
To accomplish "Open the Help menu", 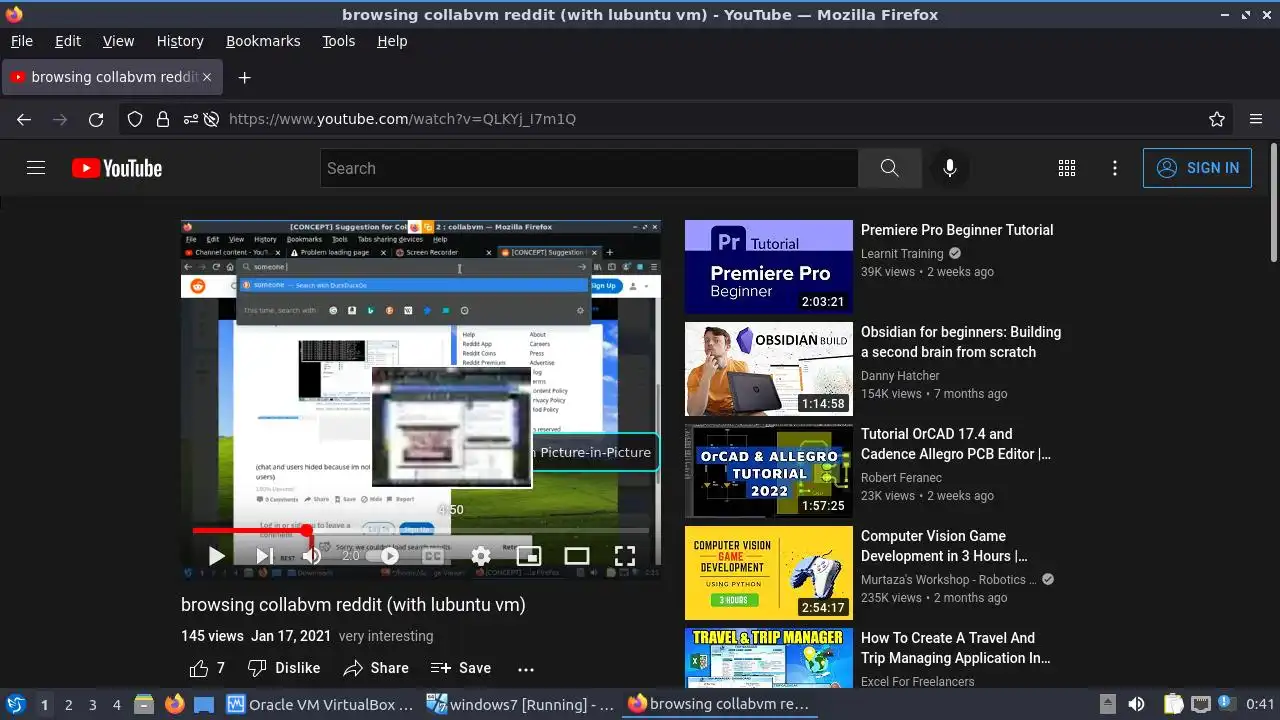I will 392,41.
